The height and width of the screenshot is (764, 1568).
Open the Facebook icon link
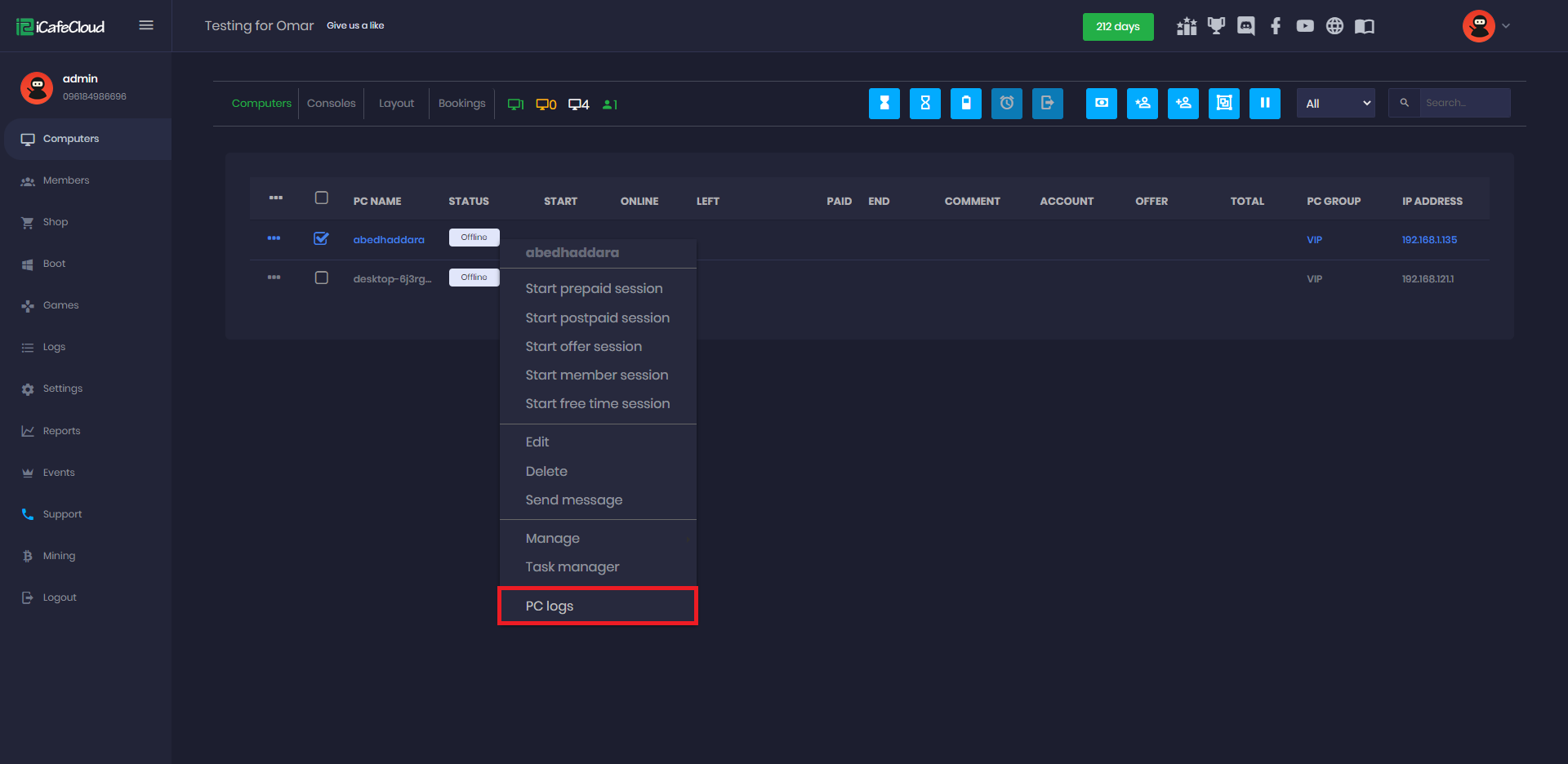pos(1275,26)
